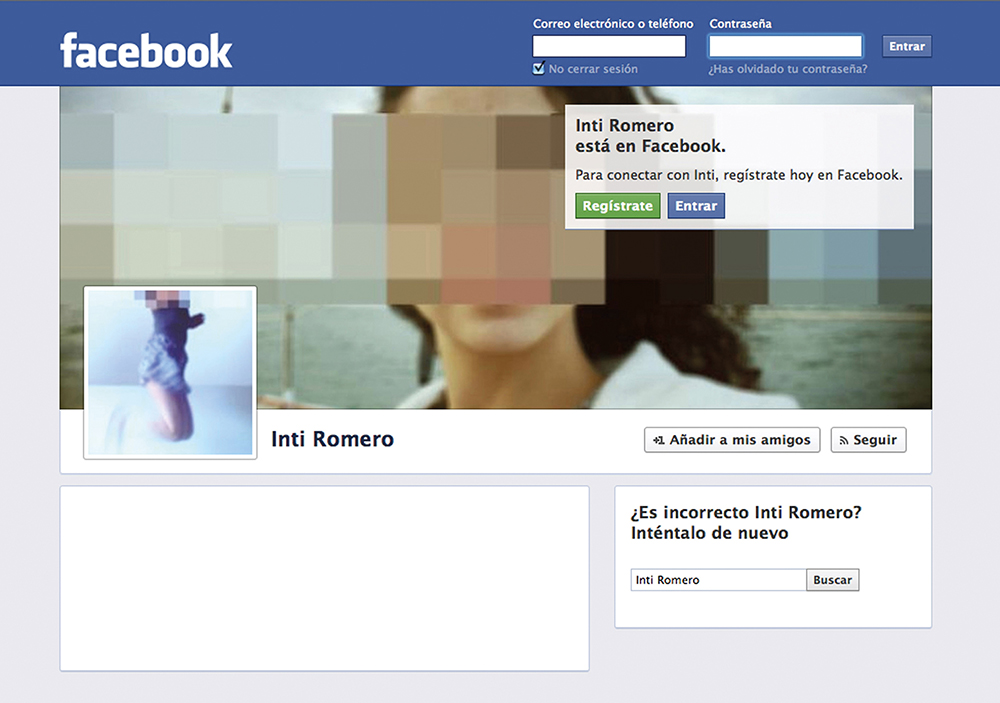
Task: Focus the 'Contraseña' password field
Action: (x=786, y=46)
